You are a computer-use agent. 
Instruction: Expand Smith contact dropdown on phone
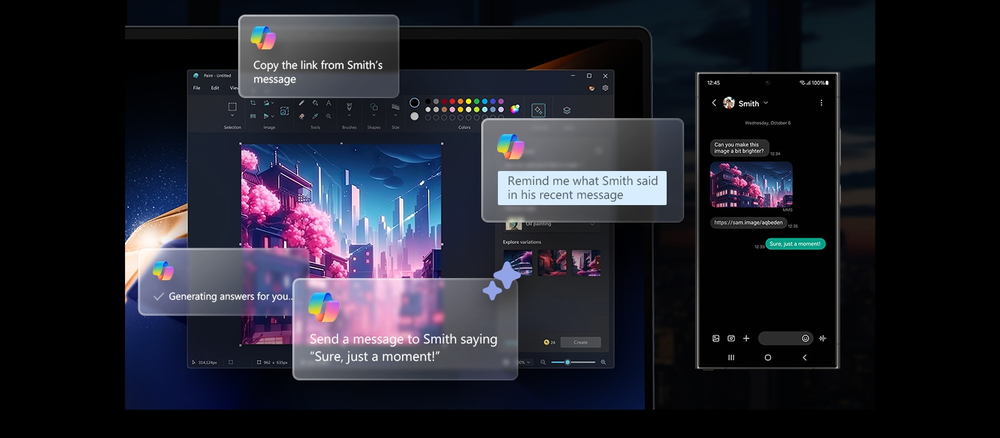[766, 103]
